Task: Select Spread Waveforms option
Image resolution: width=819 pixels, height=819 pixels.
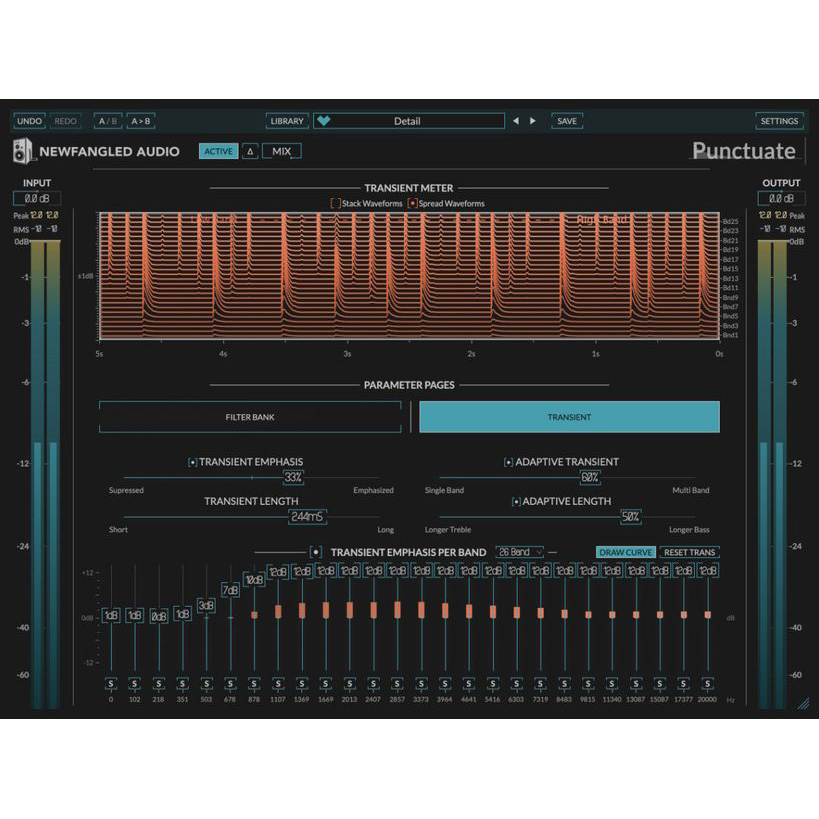Action: point(412,203)
